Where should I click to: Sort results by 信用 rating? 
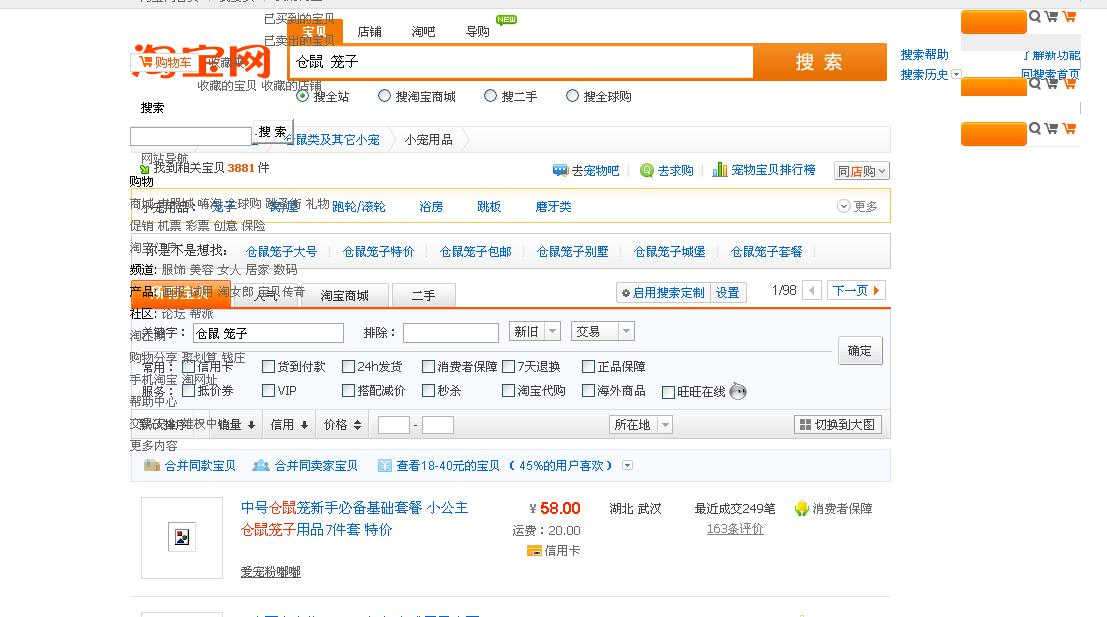pos(289,424)
